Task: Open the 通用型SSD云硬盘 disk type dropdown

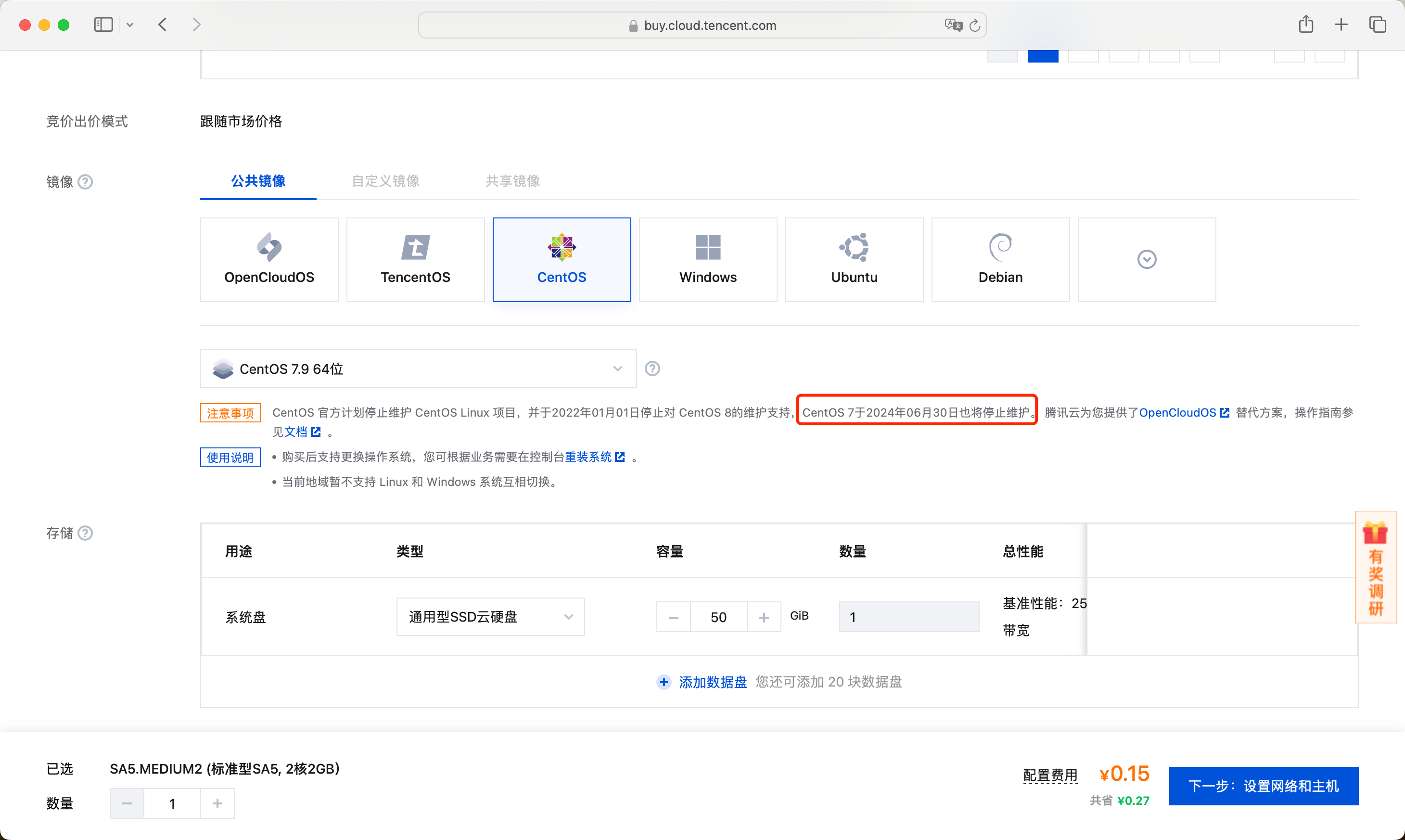Action: 490,616
